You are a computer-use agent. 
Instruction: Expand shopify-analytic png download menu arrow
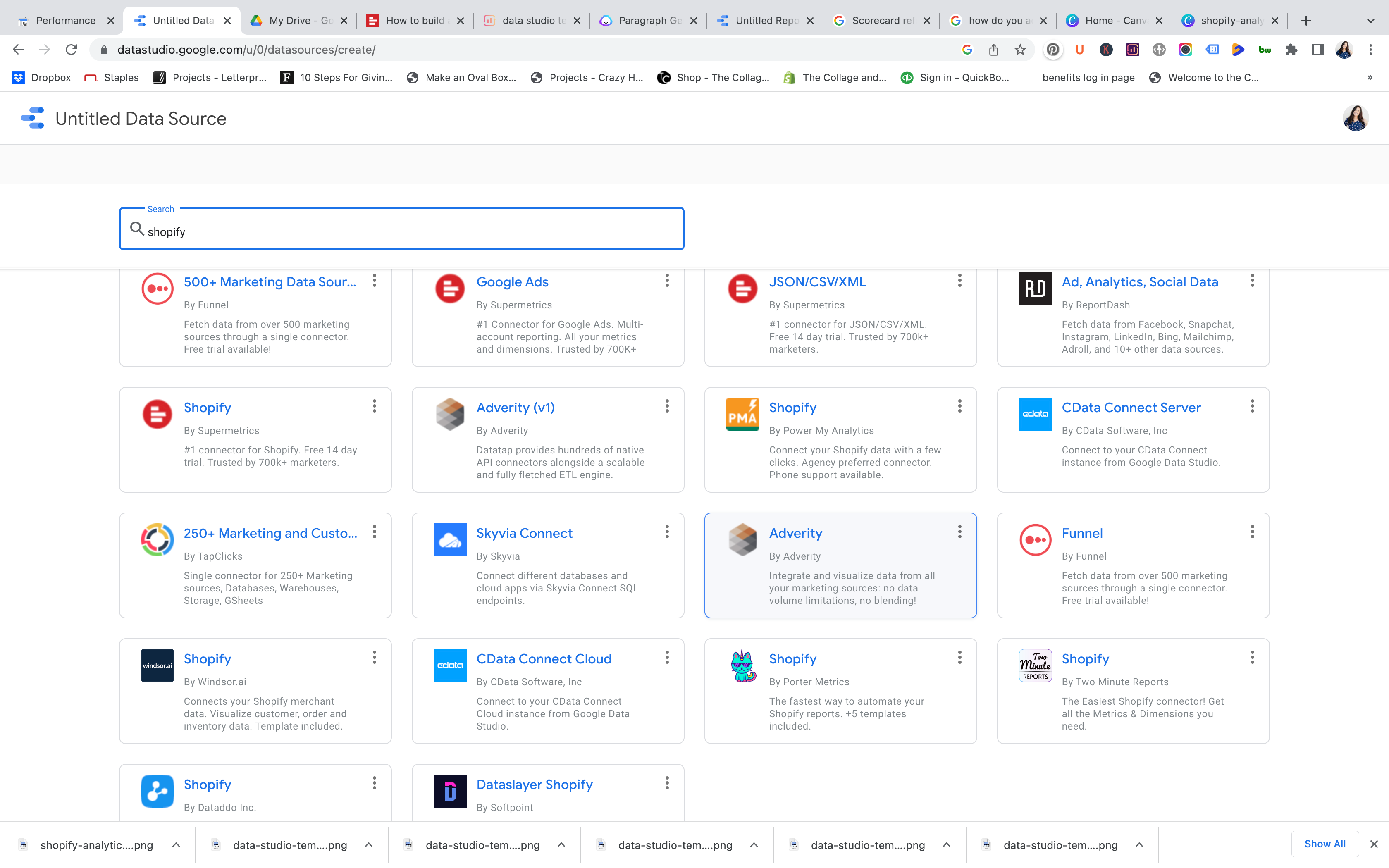click(176, 845)
